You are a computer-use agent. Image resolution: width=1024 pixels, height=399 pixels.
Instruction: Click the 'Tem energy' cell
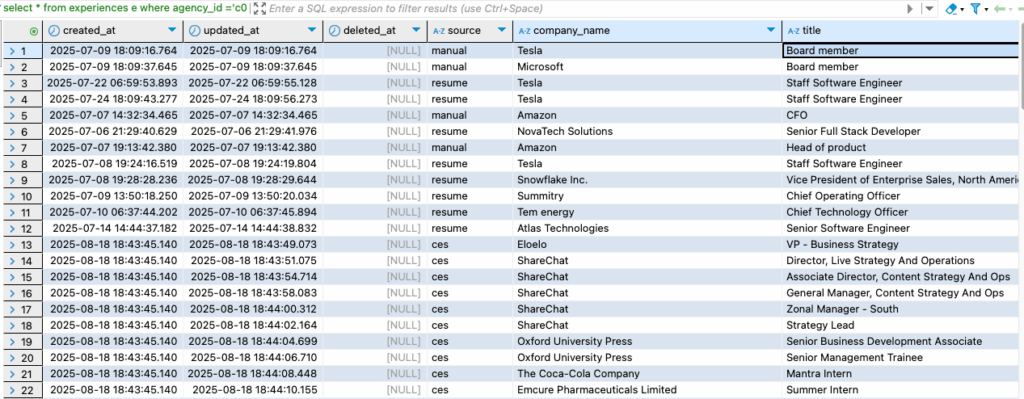[x=647, y=212]
